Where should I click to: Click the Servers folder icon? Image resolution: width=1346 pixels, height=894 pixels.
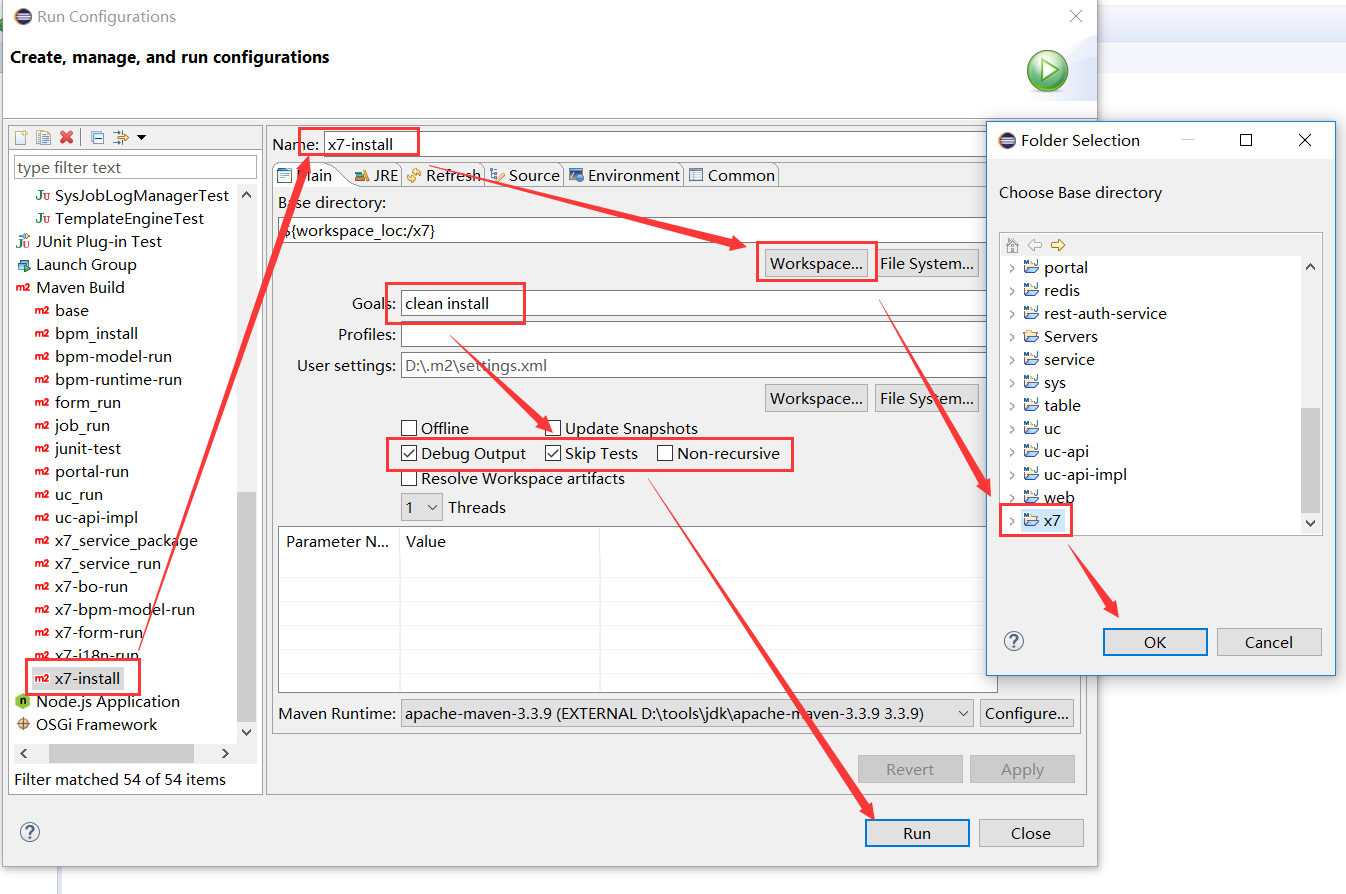(x=1031, y=336)
